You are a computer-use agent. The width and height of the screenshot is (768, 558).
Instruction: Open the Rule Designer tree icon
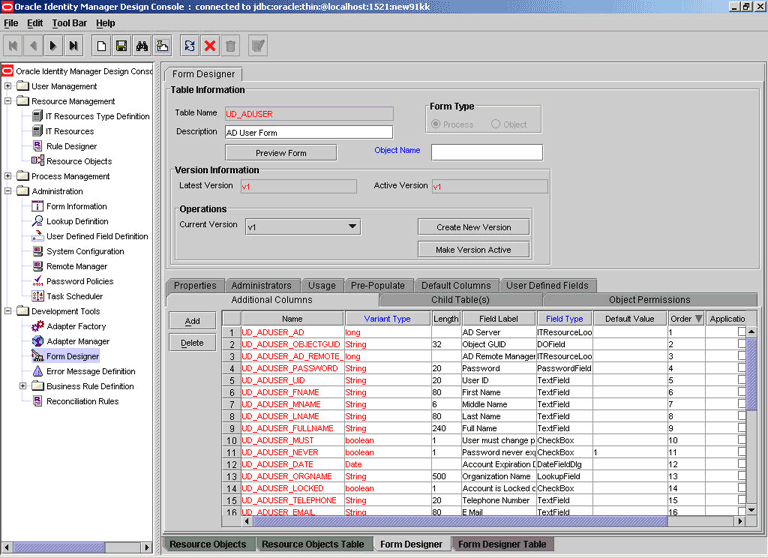click(x=37, y=146)
